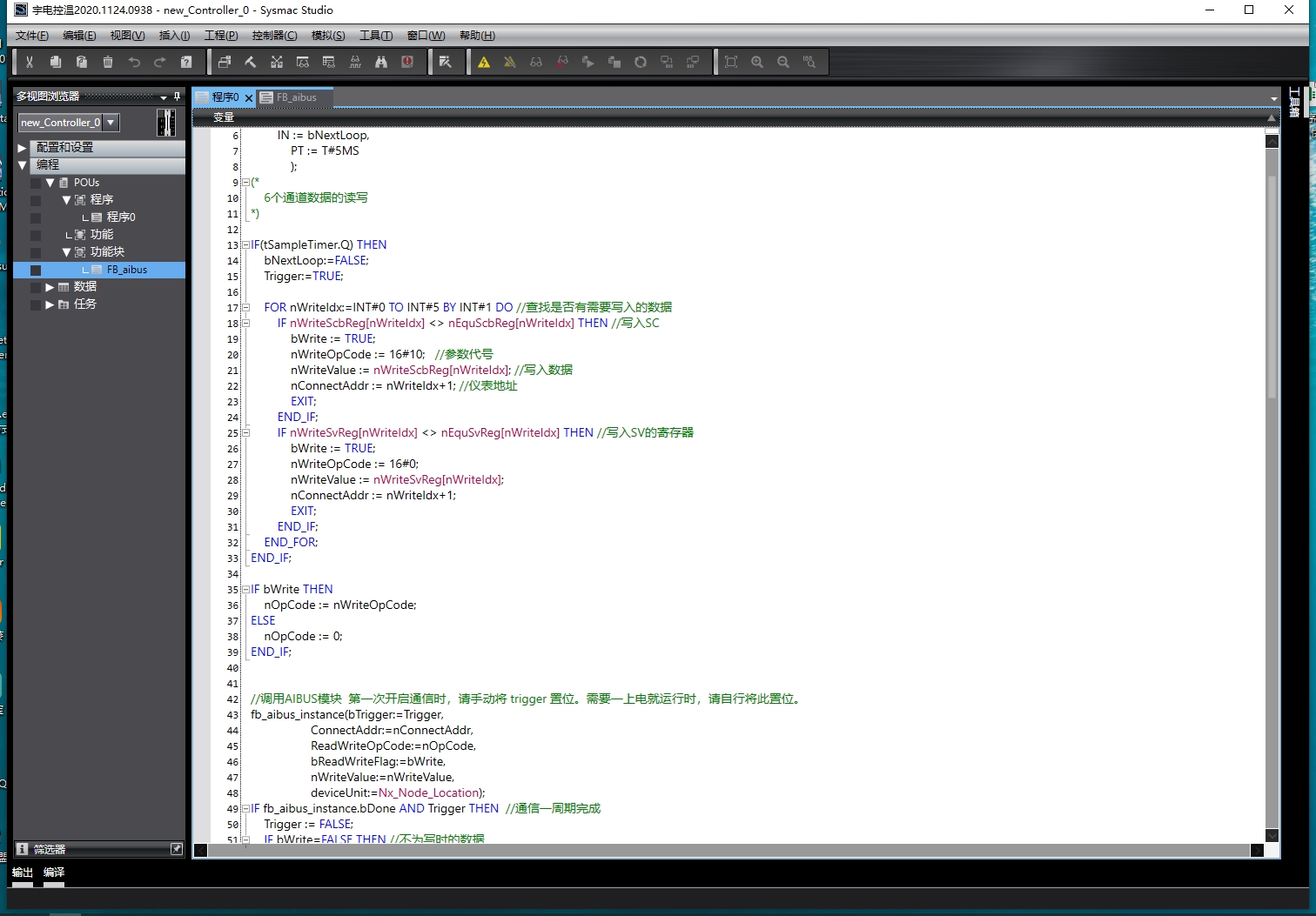Viewport: 1316px width, 916px height.
Task: Expand the 数据 tree node
Action: point(50,287)
